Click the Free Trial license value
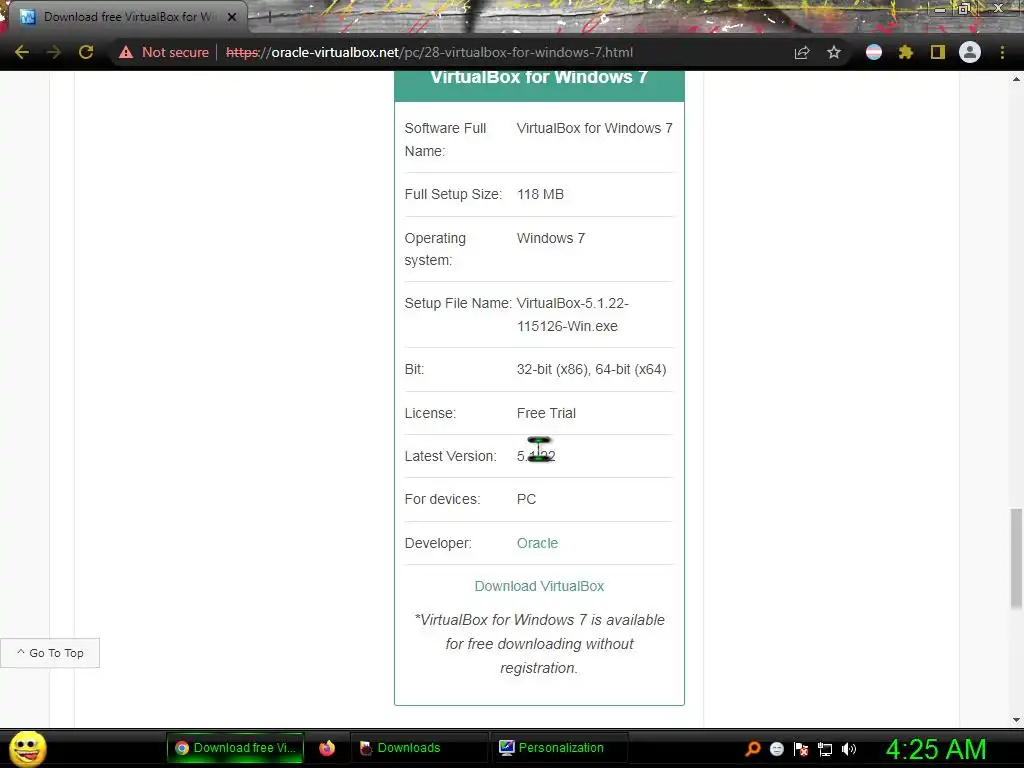The image size is (1024, 768). point(546,413)
